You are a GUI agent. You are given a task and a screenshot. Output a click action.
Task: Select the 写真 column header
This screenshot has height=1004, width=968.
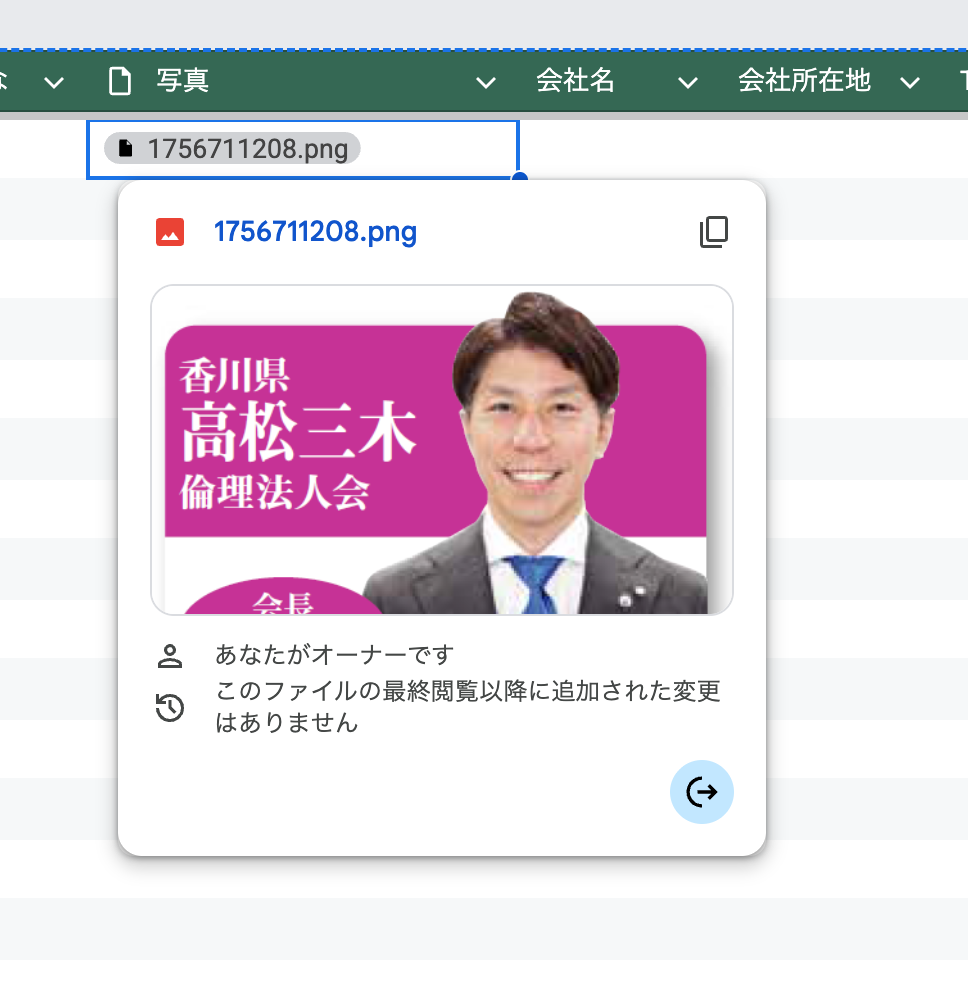182,81
